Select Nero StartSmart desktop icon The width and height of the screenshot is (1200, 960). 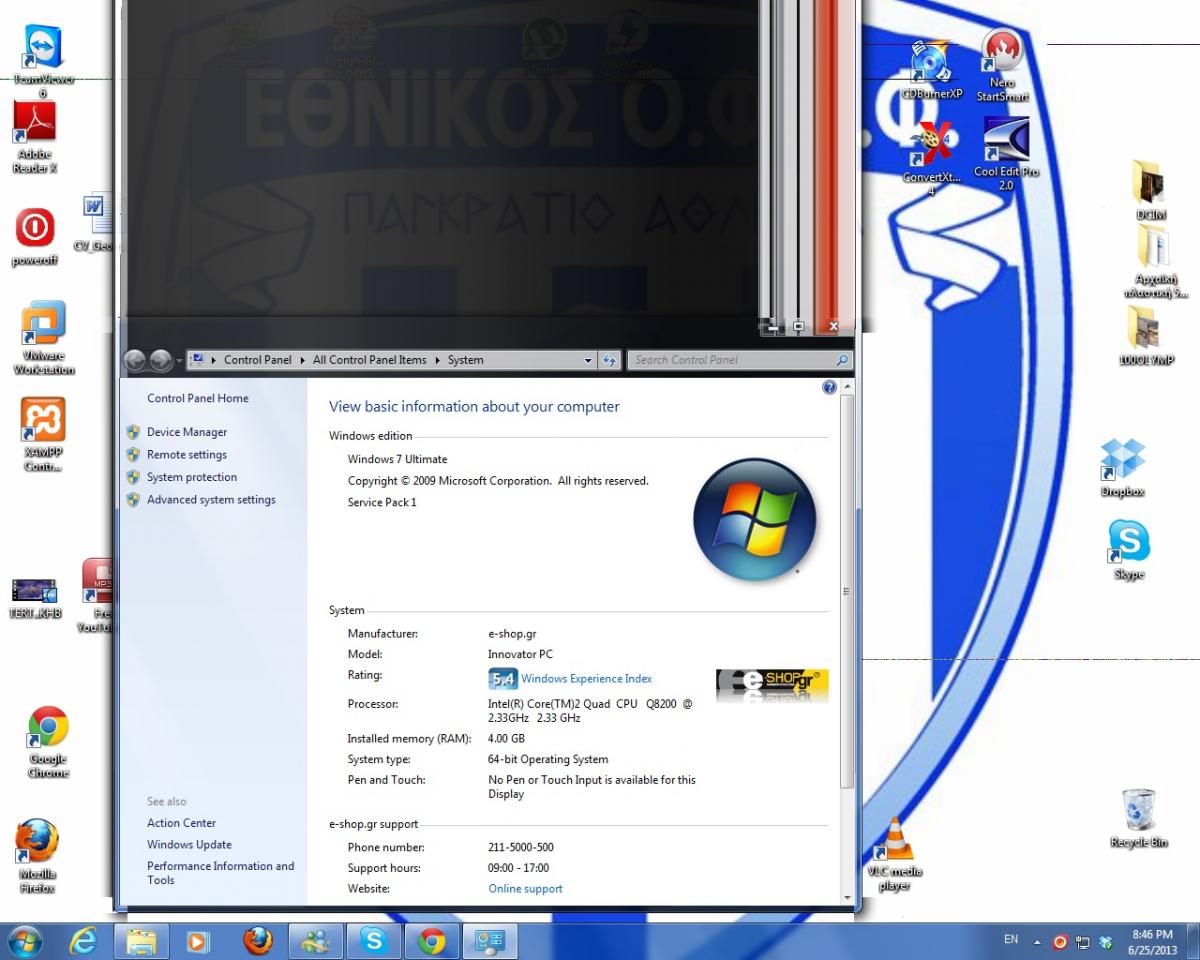click(x=1002, y=66)
